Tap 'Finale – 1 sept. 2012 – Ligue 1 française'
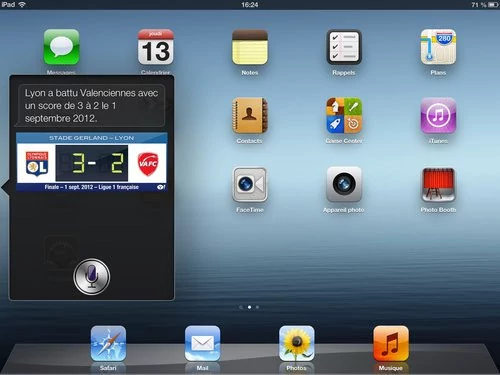The image size is (500, 375). click(x=92, y=187)
